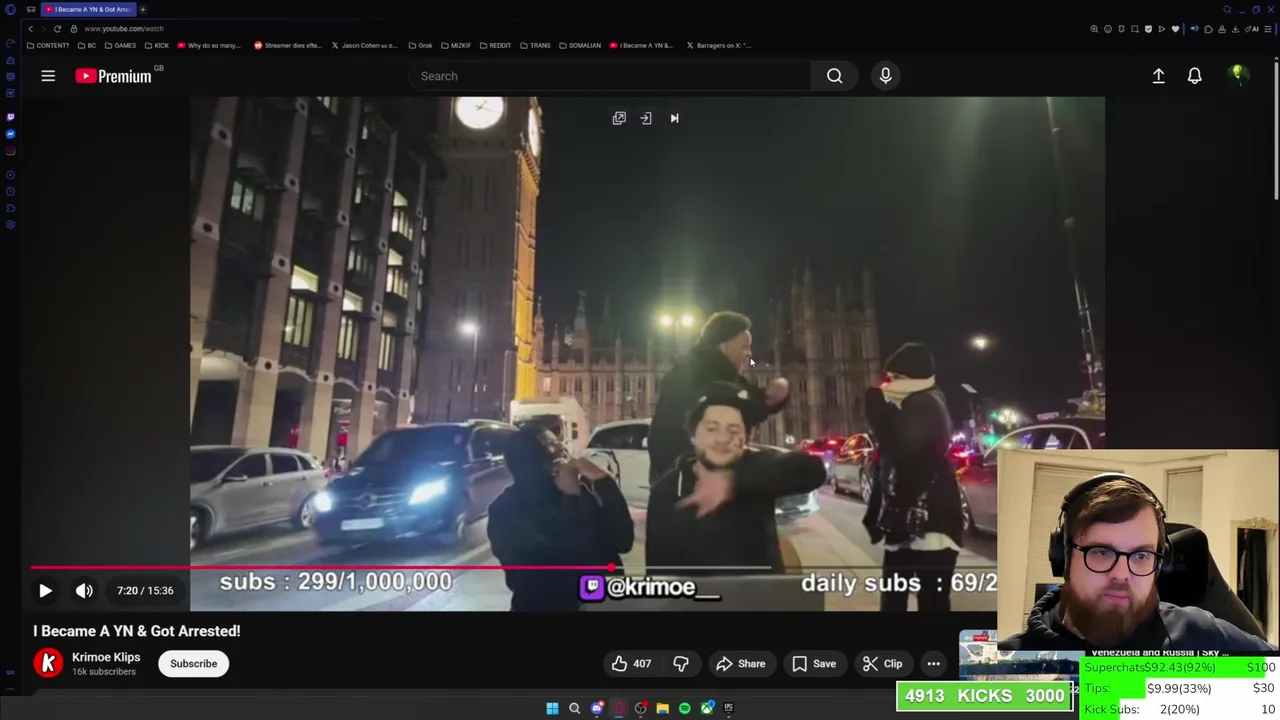Open browser easy setup sliders icon
Screen dimensions: 1280x720
point(1268,29)
